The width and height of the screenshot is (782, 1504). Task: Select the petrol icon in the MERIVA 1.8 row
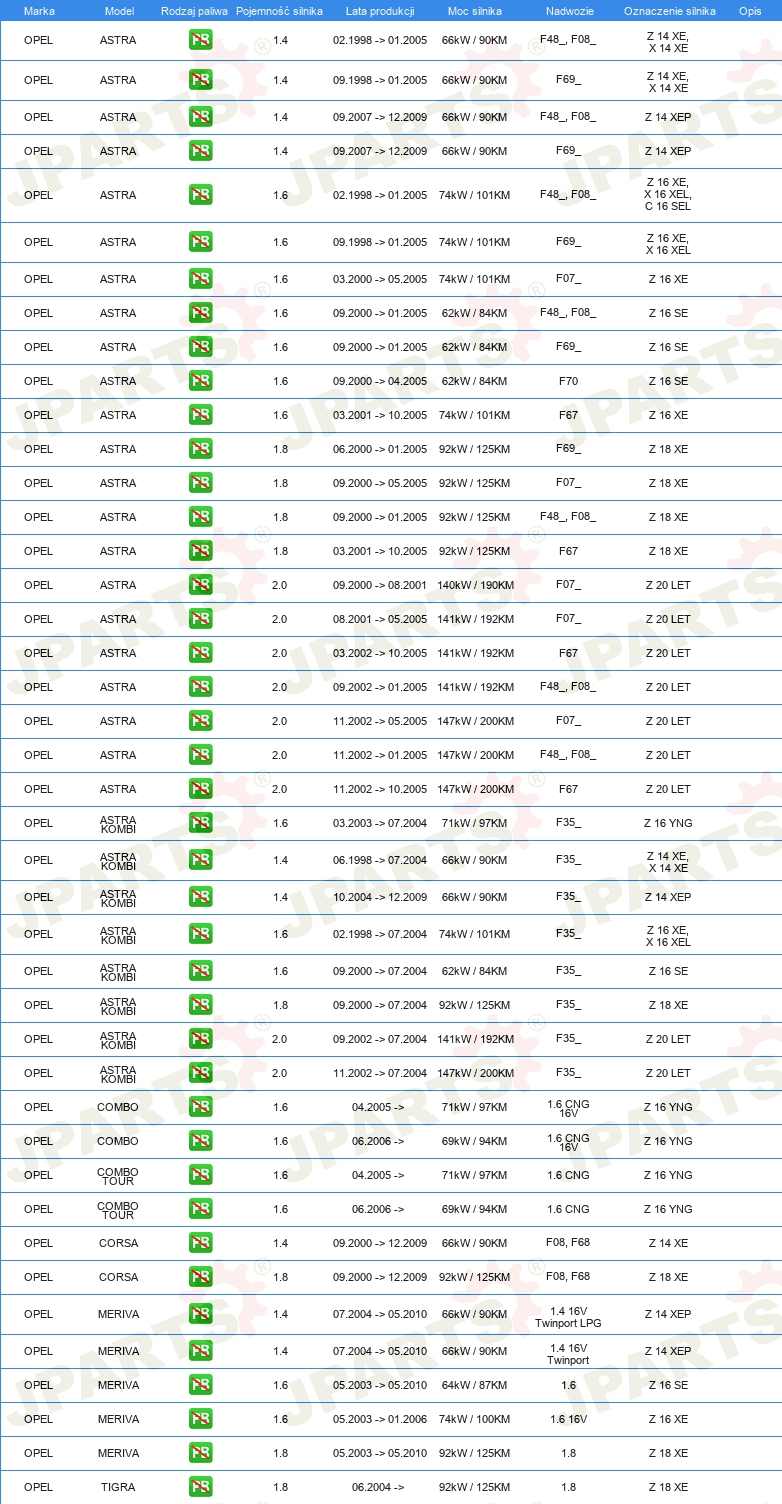pos(200,1453)
